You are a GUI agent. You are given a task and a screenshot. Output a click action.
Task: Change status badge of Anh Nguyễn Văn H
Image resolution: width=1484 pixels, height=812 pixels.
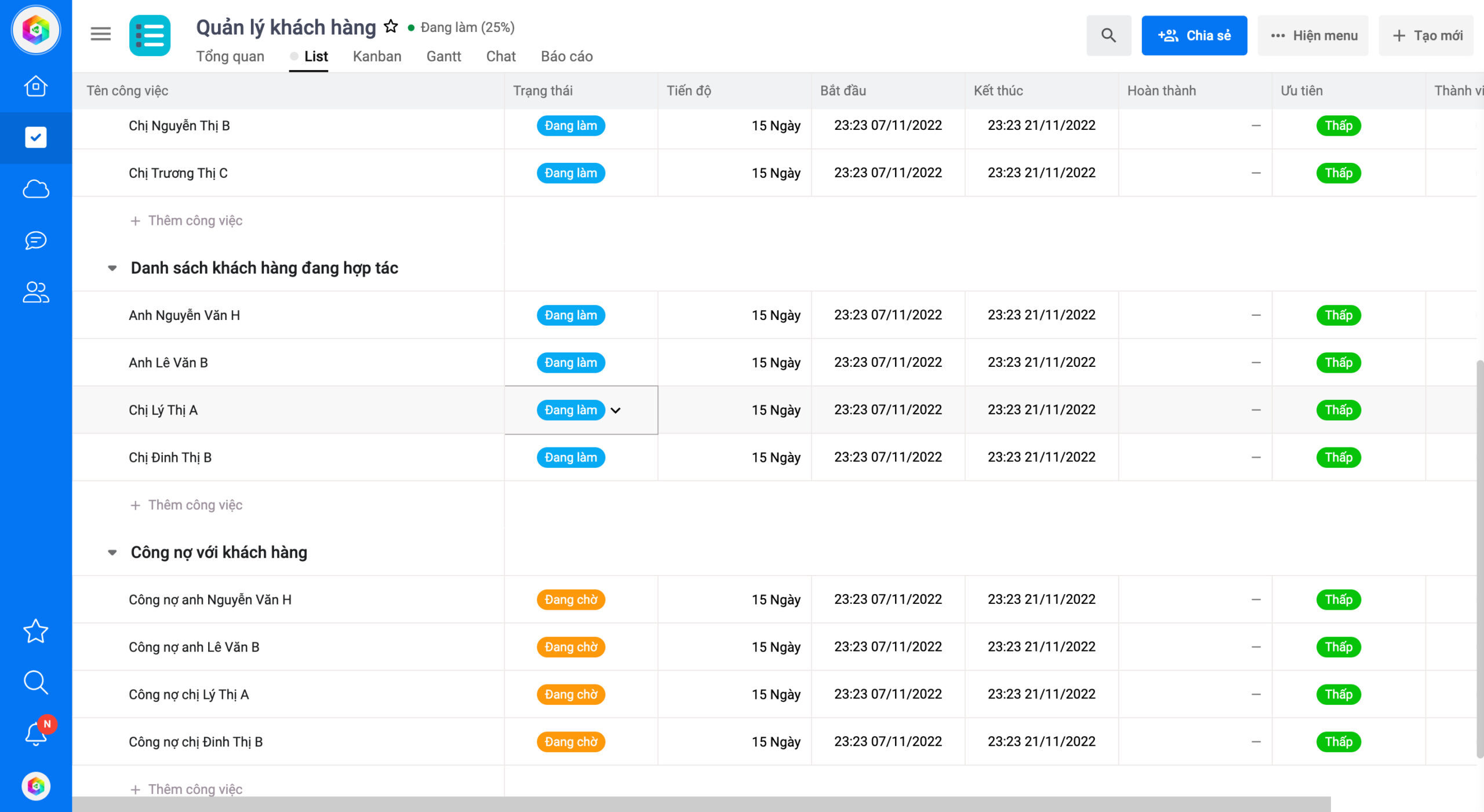pos(571,315)
